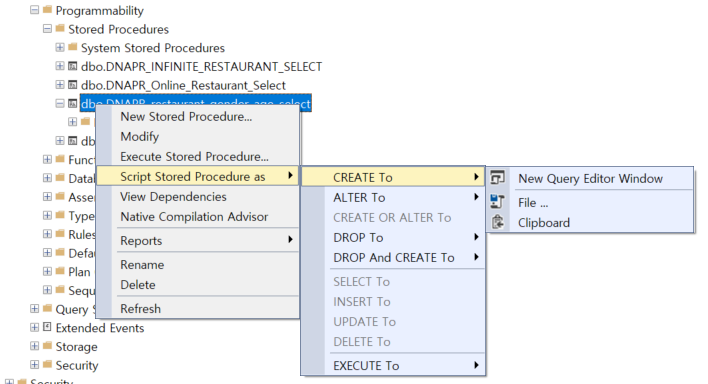Open Script Stored Procedure as submenu
Screen dimensions: 708x384
[x=198, y=176]
